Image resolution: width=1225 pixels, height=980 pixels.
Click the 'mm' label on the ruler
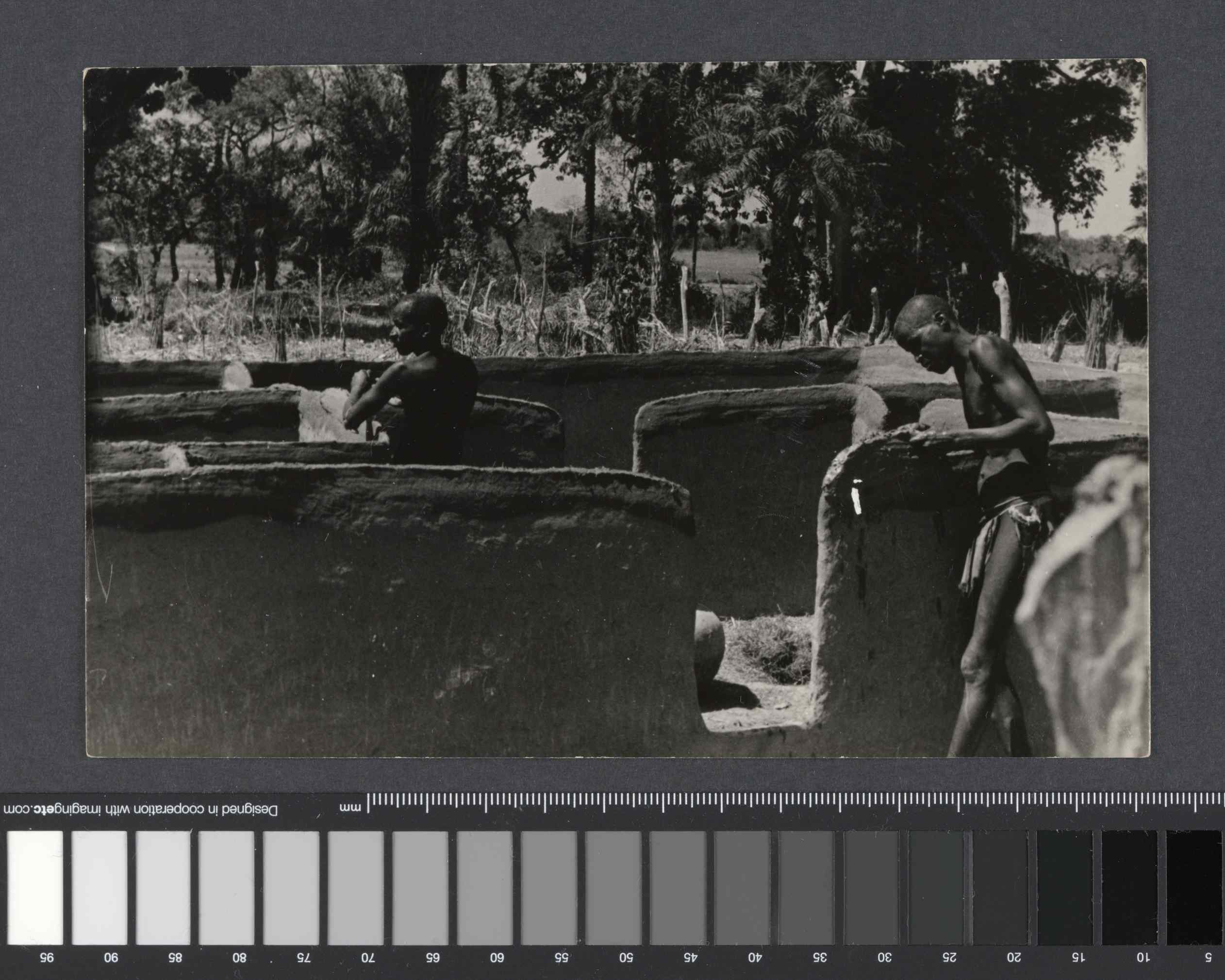(349, 807)
